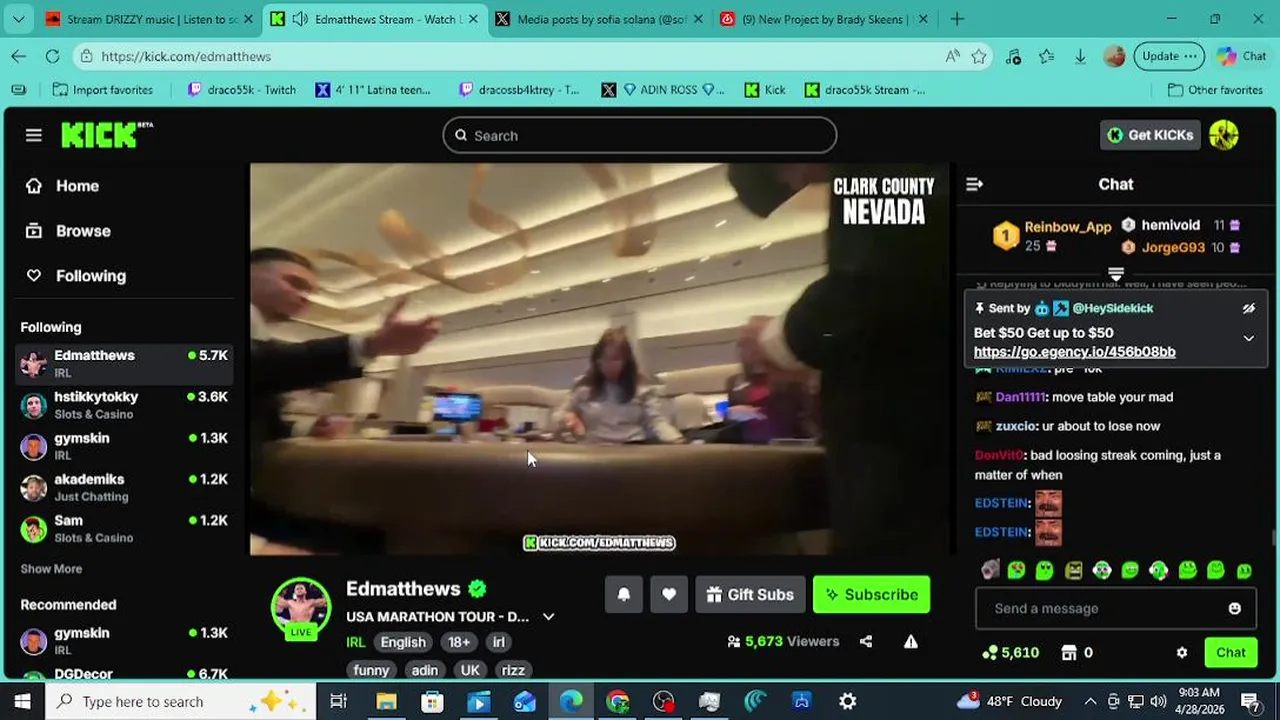This screenshot has width=1280, height=720.
Task: Open the go.egency.io pinned link
Action: pos(1074,352)
